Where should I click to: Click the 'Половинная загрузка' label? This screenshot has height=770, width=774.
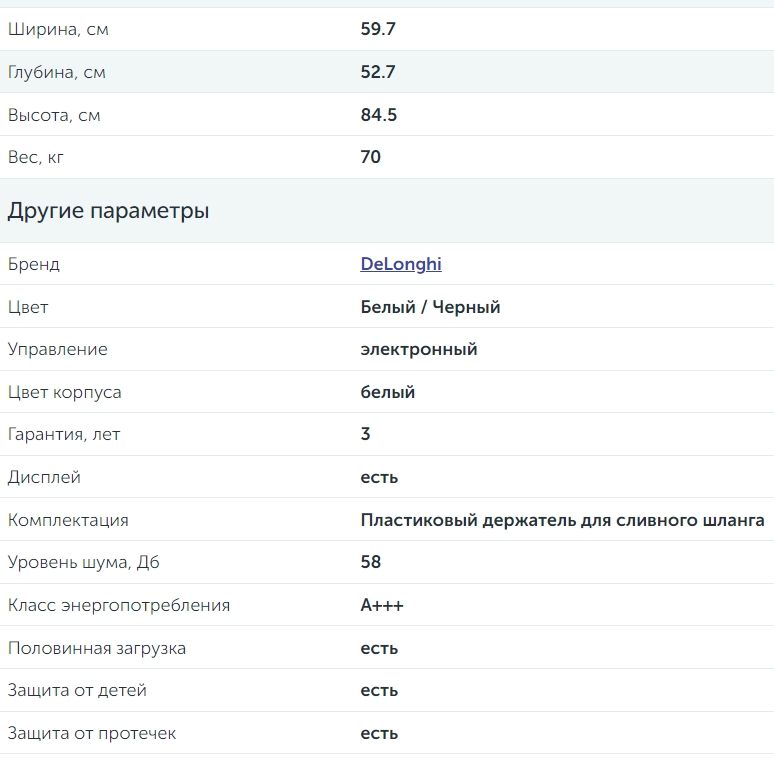click(97, 648)
